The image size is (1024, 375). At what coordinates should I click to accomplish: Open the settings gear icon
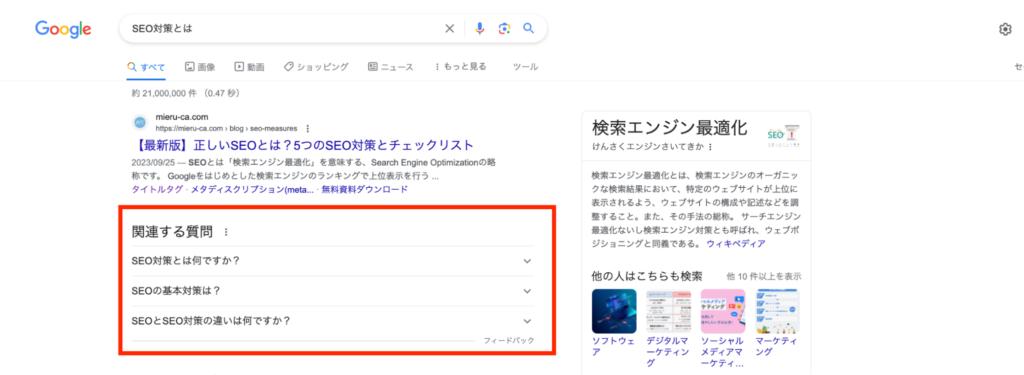(x=1005, y=29)
